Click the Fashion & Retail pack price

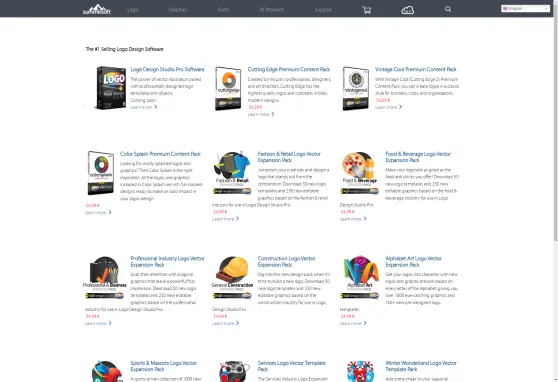coord(220,212)
